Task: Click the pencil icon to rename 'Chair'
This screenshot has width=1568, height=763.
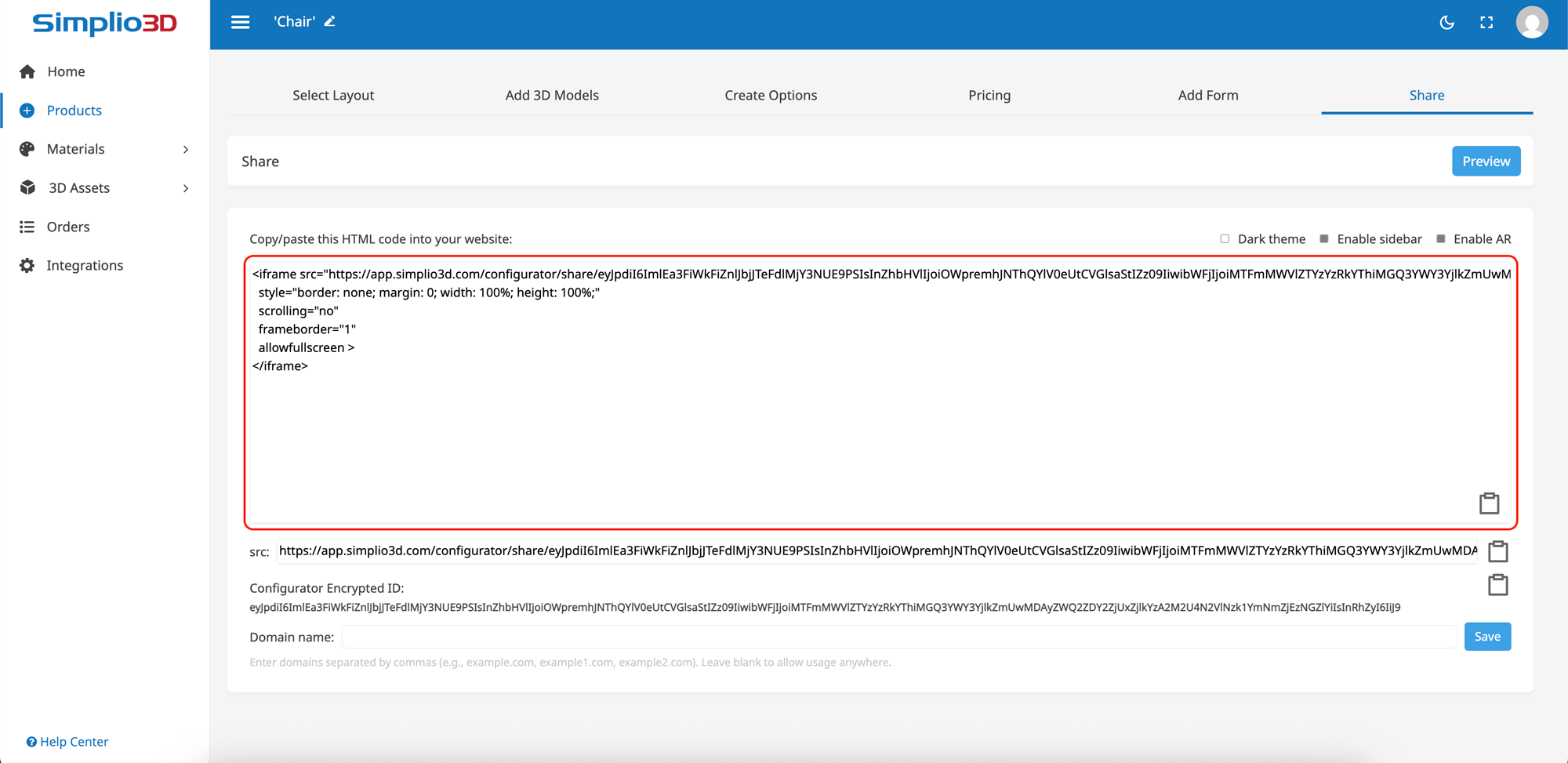Action: [x=330, y=22]
